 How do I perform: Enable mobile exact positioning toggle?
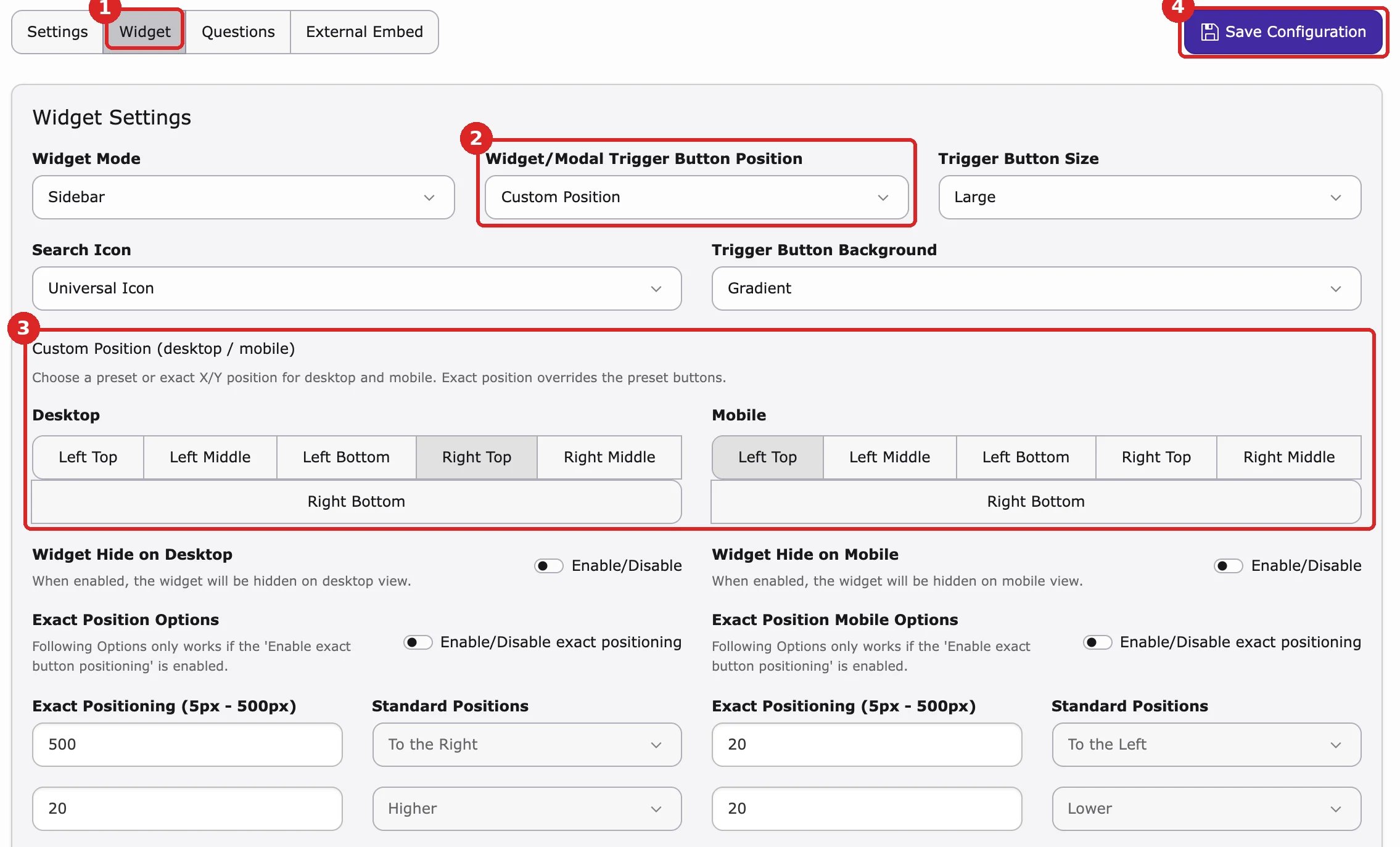[x=1097, y=642]
